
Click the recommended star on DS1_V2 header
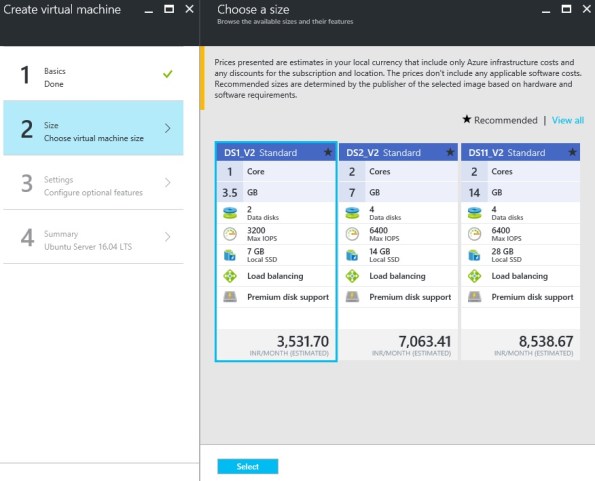click(x=328, y=152)
